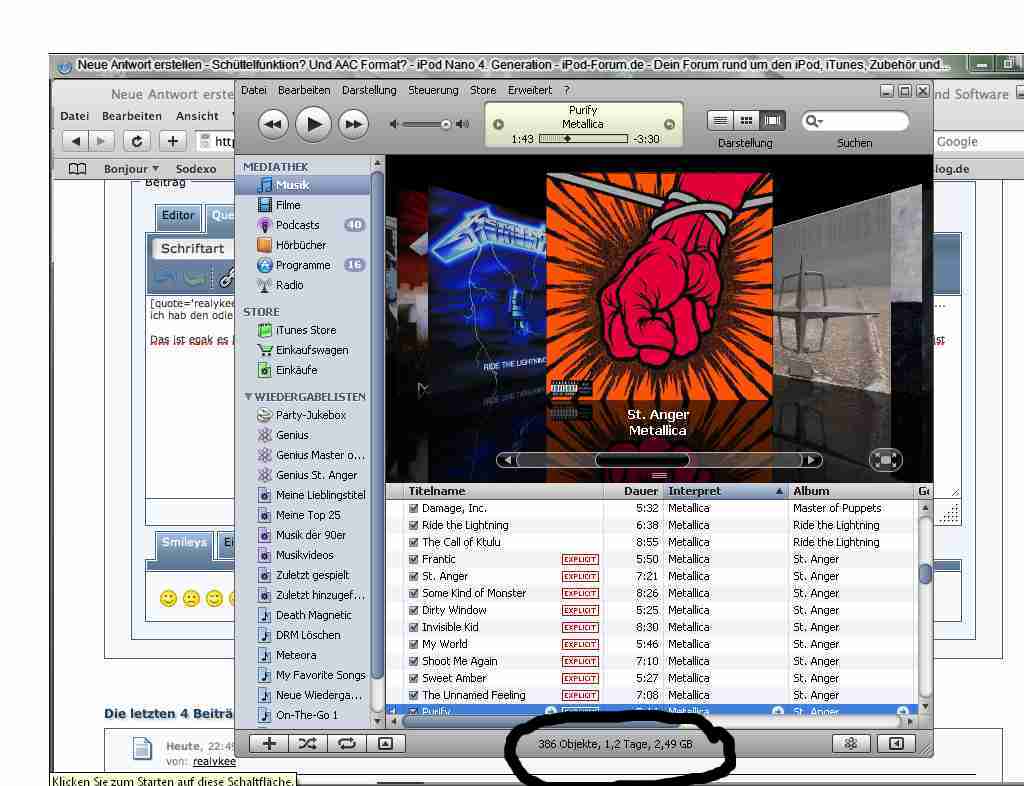This screenshot has width=1024, height=786.
Task: Click the iTunes Suchen search field
Action: [854, 121]
